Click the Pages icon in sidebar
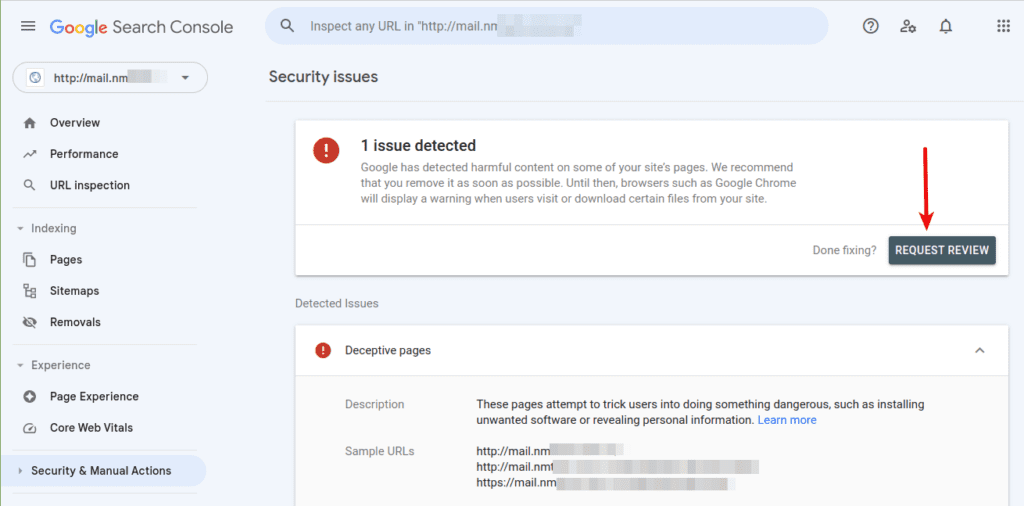This screenshot has width=1024, height=506. (x=29, y=259)
